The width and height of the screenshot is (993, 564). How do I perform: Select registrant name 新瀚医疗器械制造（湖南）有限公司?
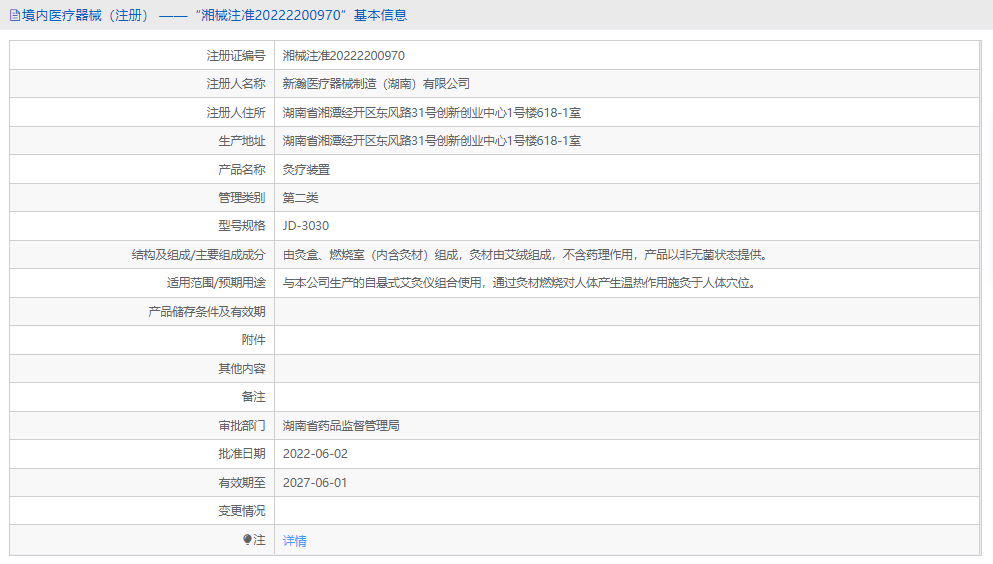pyautogui.click(x=376, y=84)
